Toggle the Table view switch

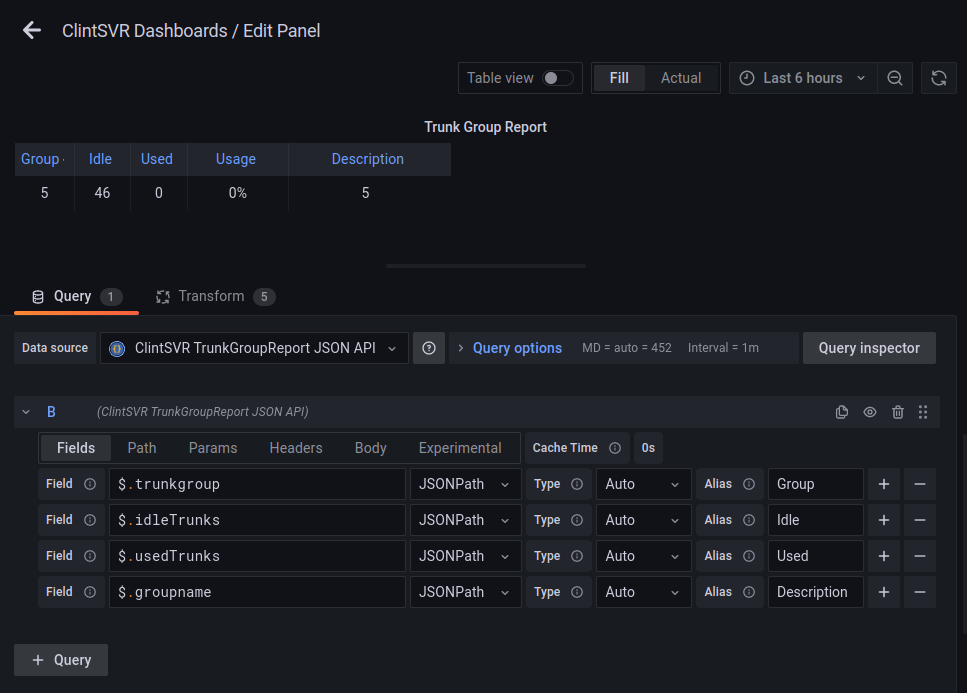point(558,78)
